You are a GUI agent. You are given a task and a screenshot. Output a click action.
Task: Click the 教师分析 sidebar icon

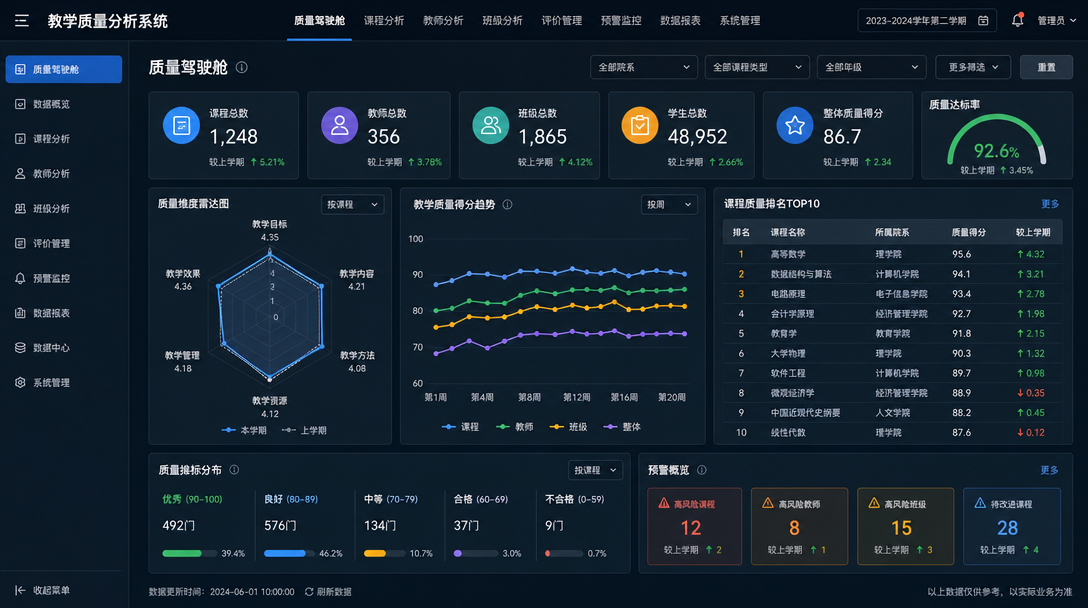[x=20, y=174]
